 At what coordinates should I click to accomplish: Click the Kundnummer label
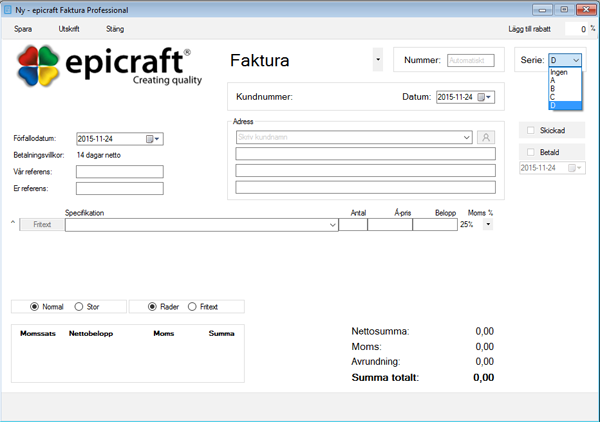(x=264, y=97)
